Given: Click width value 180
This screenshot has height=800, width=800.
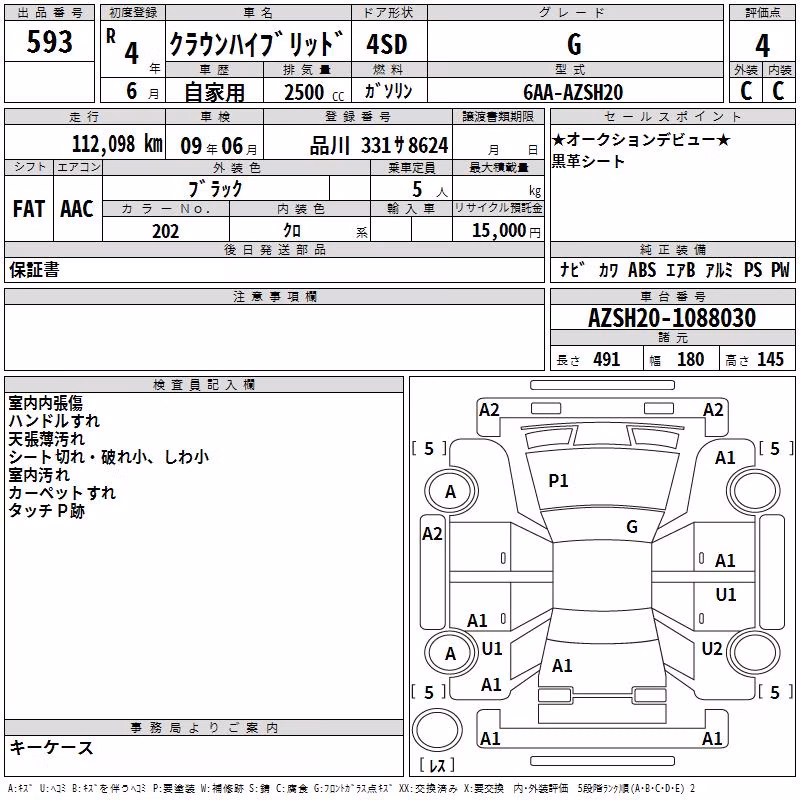Looking at the screenshot, I should coord(690,359).
